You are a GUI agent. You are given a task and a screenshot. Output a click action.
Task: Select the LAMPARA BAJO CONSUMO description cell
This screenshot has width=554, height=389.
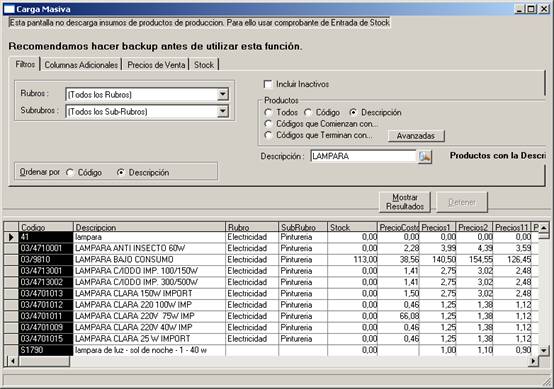point(149,260)
